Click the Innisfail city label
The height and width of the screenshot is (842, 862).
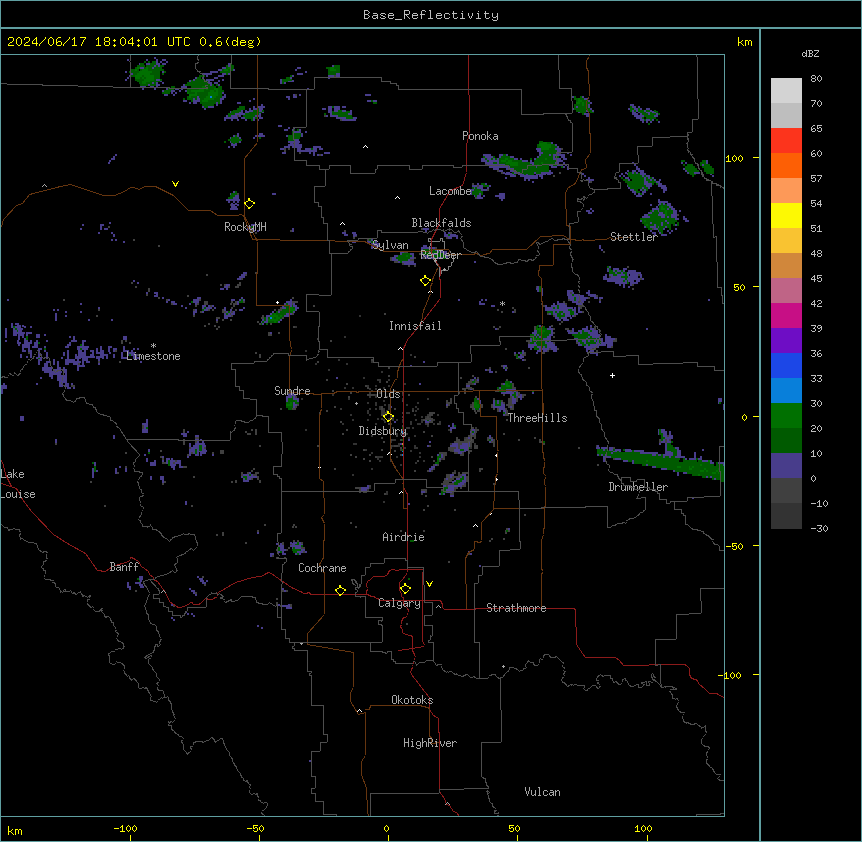pyautogui.click(x=415, y=326)
